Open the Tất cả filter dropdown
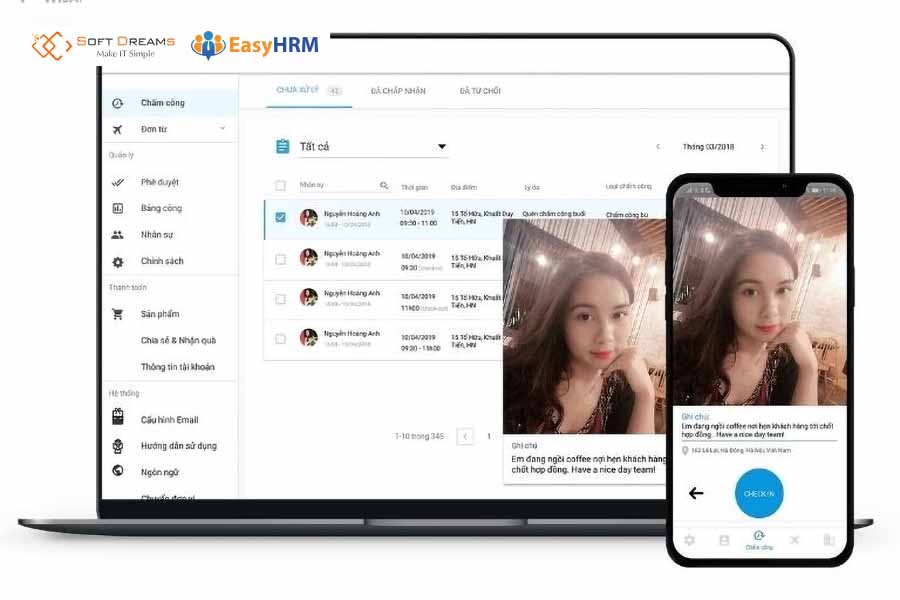This screenshot has height=600, width=900. [373, 147]
